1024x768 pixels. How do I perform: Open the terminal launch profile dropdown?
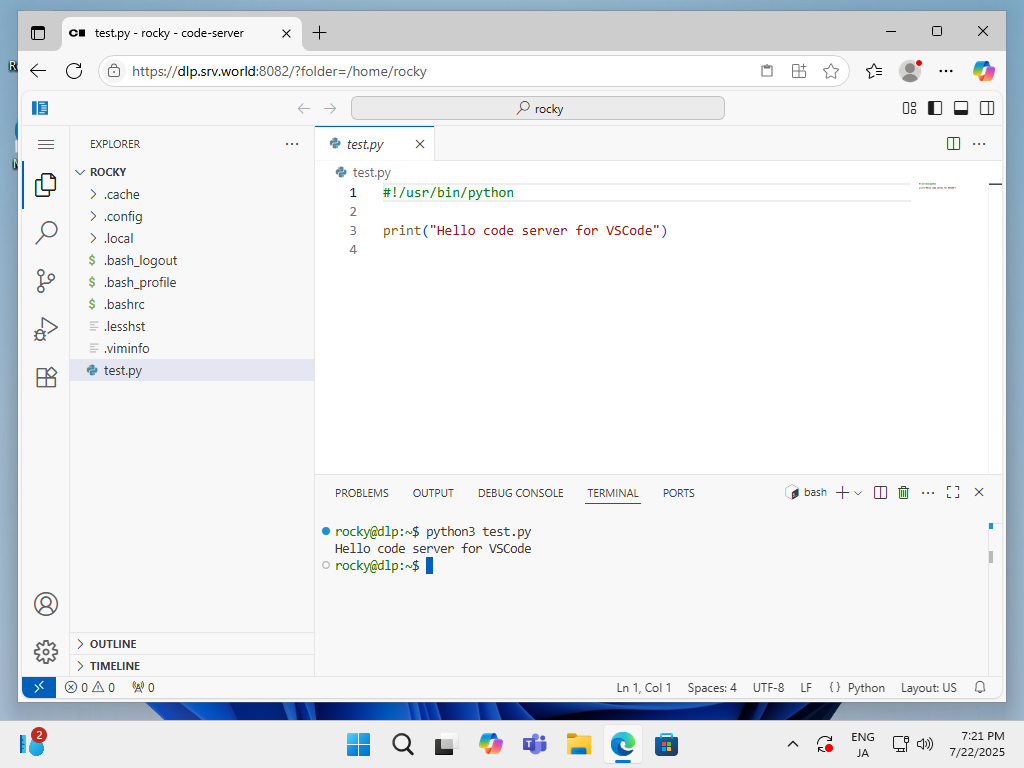coord(856,492)
